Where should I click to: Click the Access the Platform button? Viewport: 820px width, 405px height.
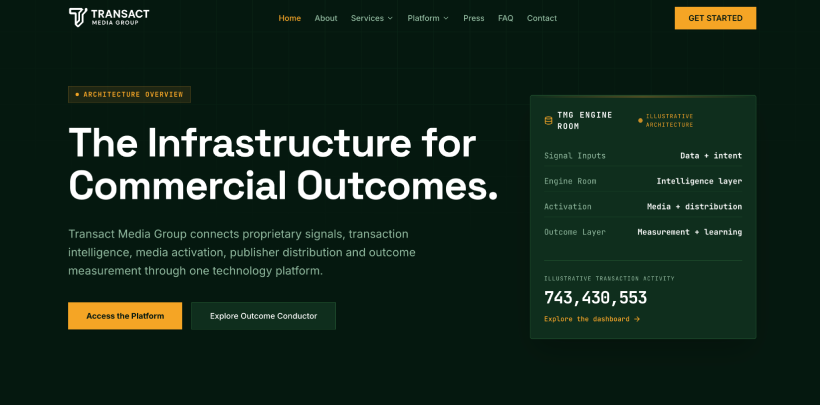125,316
